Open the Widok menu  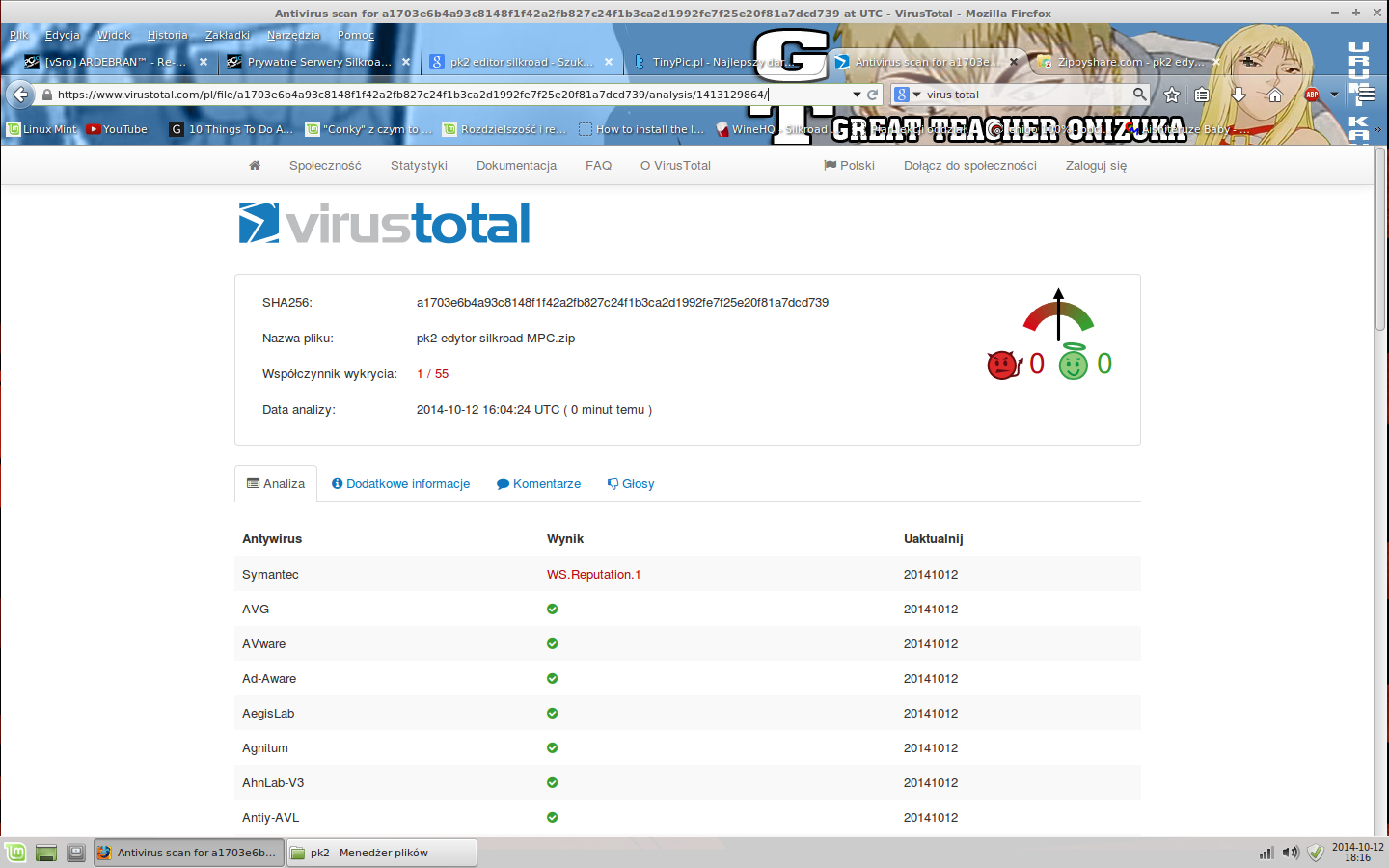(114, 35)
